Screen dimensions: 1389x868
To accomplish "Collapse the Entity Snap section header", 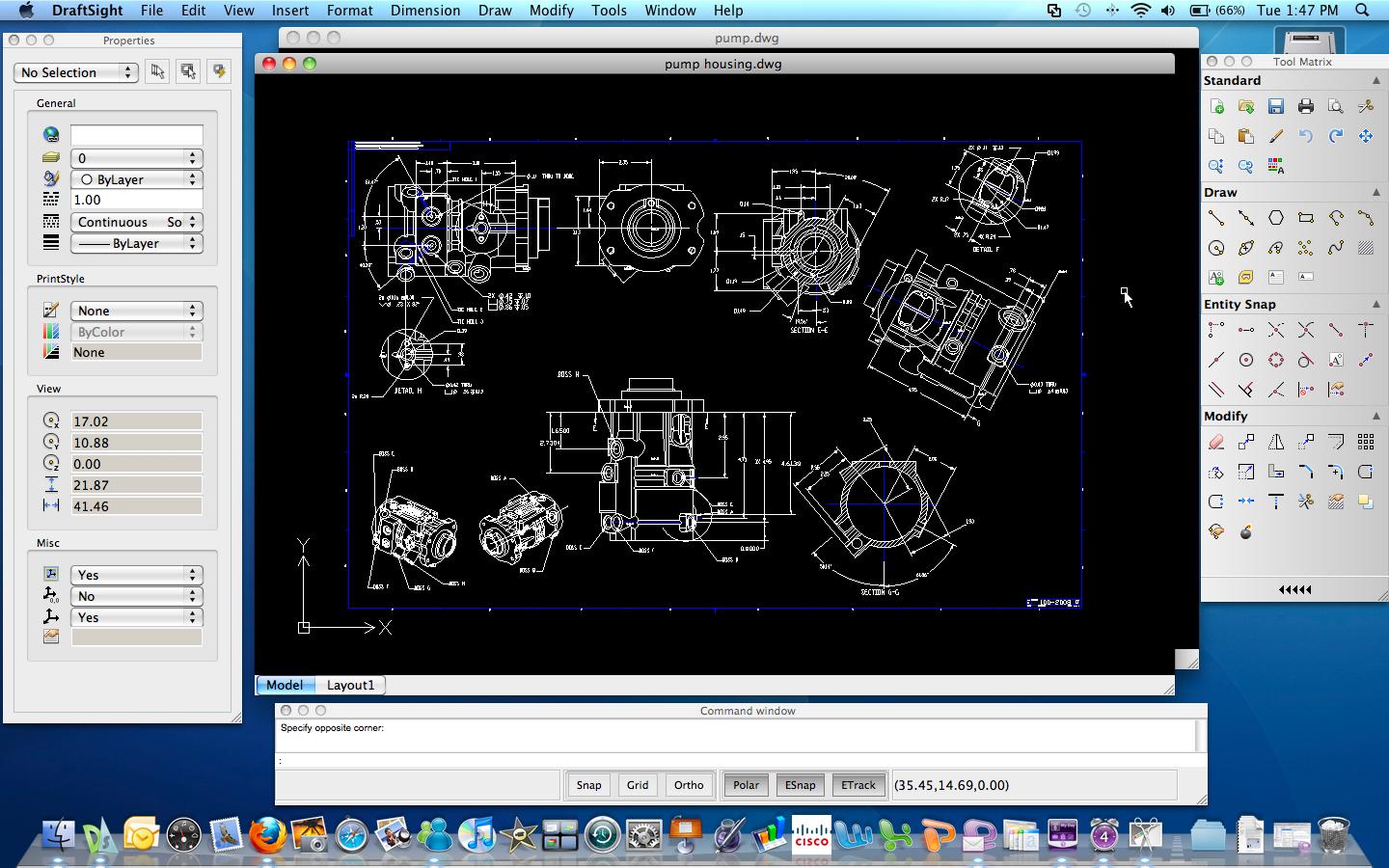I will point(1376,304).
